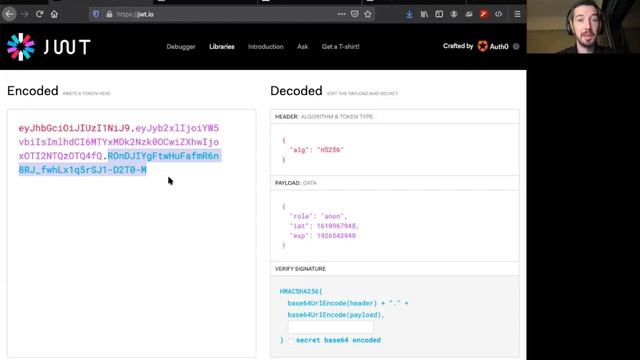Reload the jwt.io page
Viewport: 640px width, 360px height.
pos(39,14)
